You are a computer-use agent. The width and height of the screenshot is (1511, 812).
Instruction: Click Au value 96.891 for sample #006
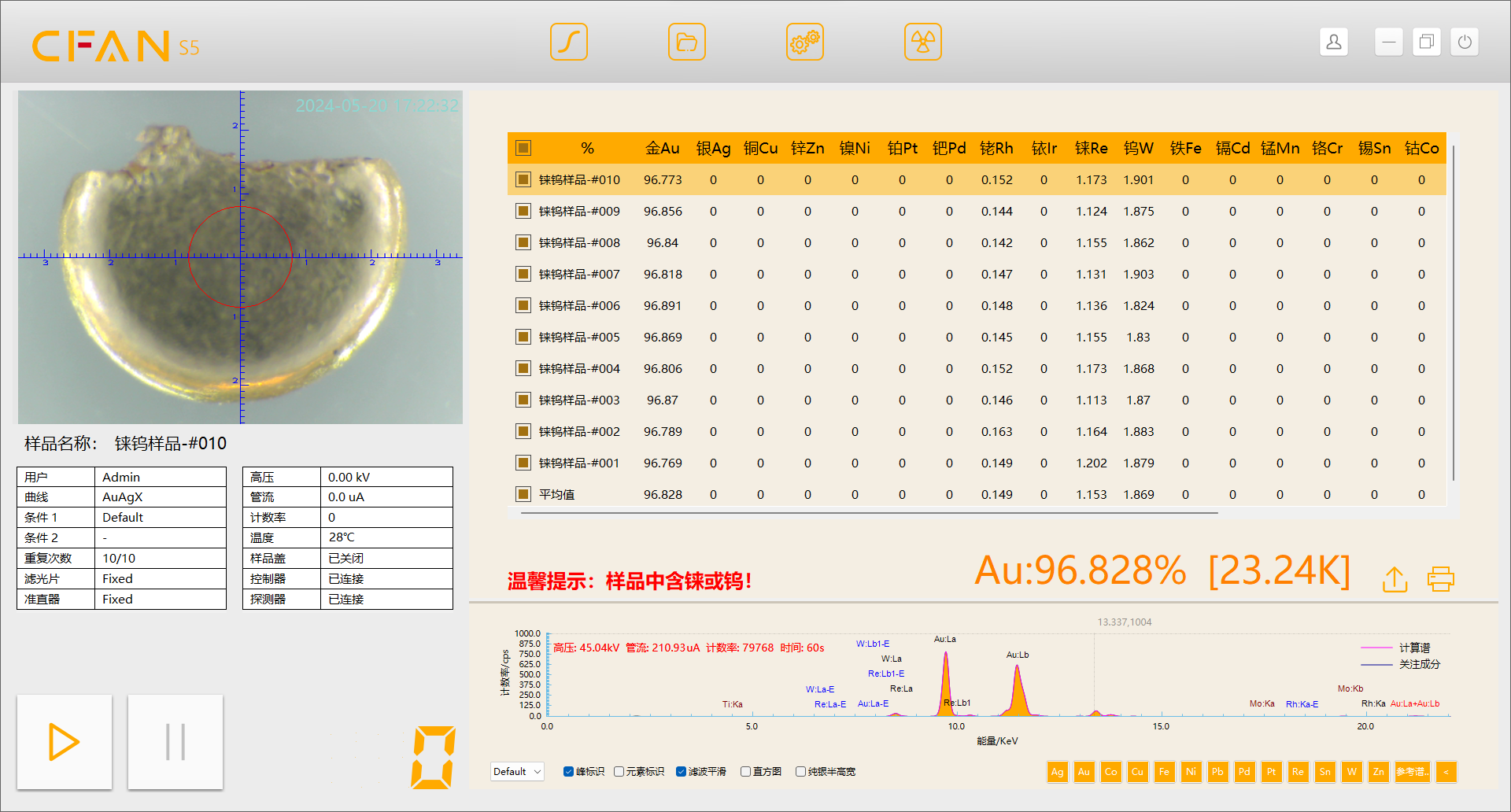click(663, 305)
